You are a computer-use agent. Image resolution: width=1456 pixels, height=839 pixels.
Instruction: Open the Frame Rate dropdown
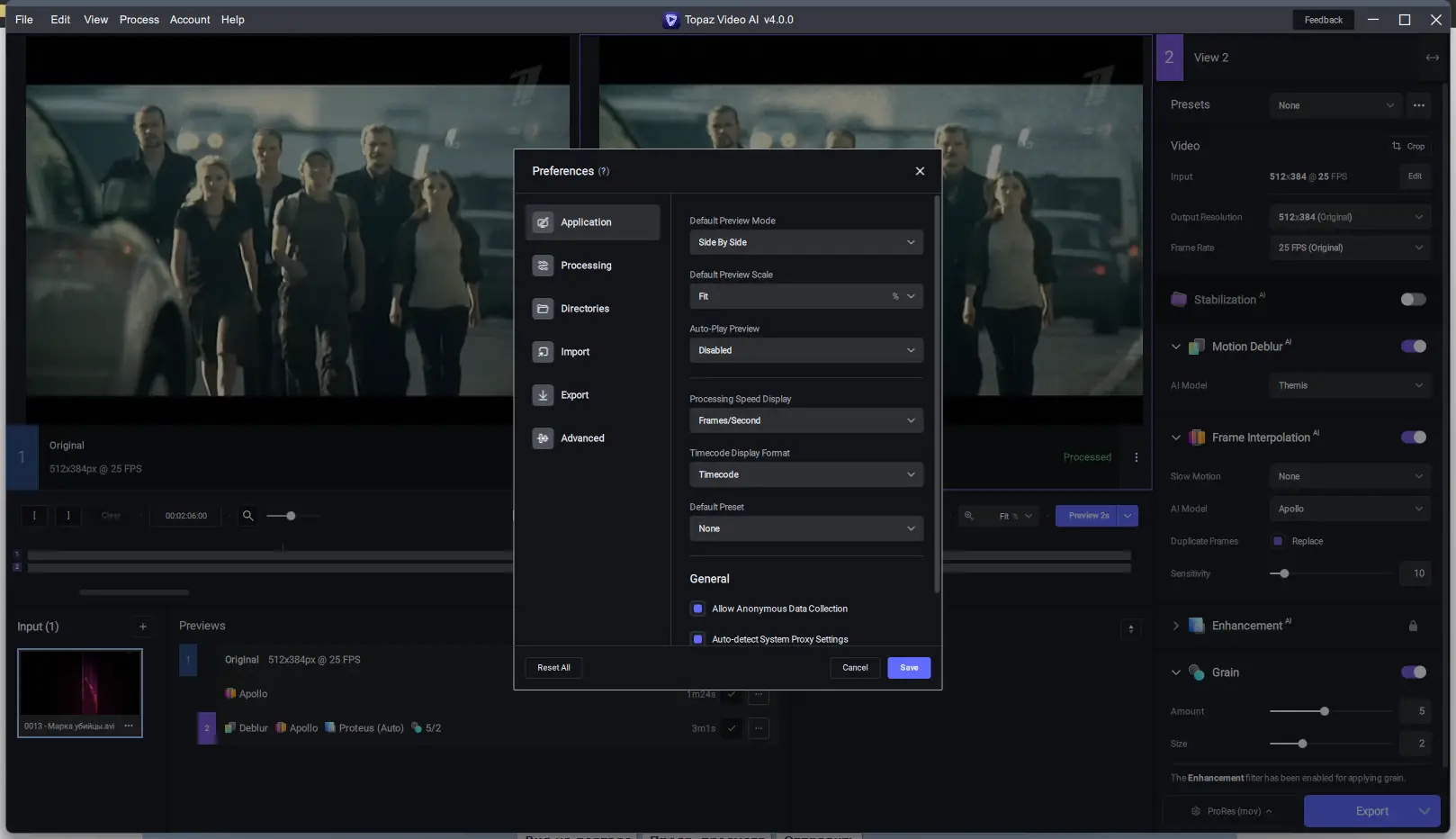1350,248
